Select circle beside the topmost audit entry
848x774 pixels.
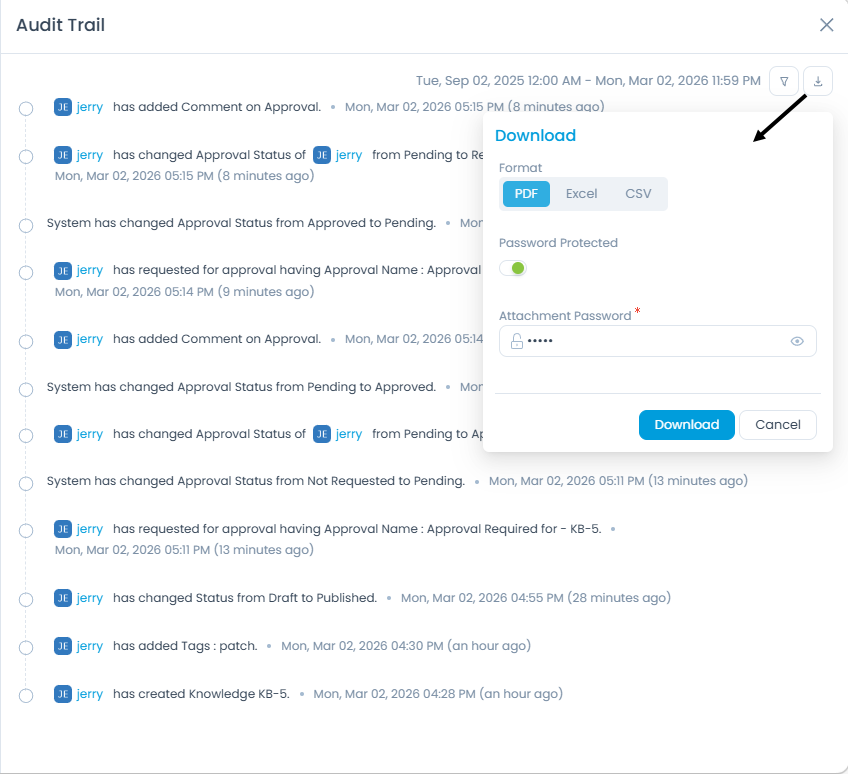[25, 108]
